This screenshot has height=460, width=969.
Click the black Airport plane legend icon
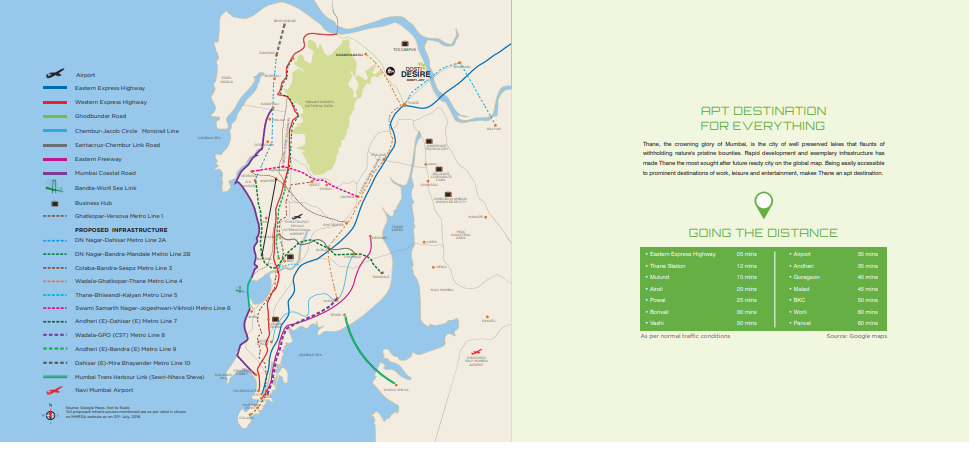pos(54,74)
